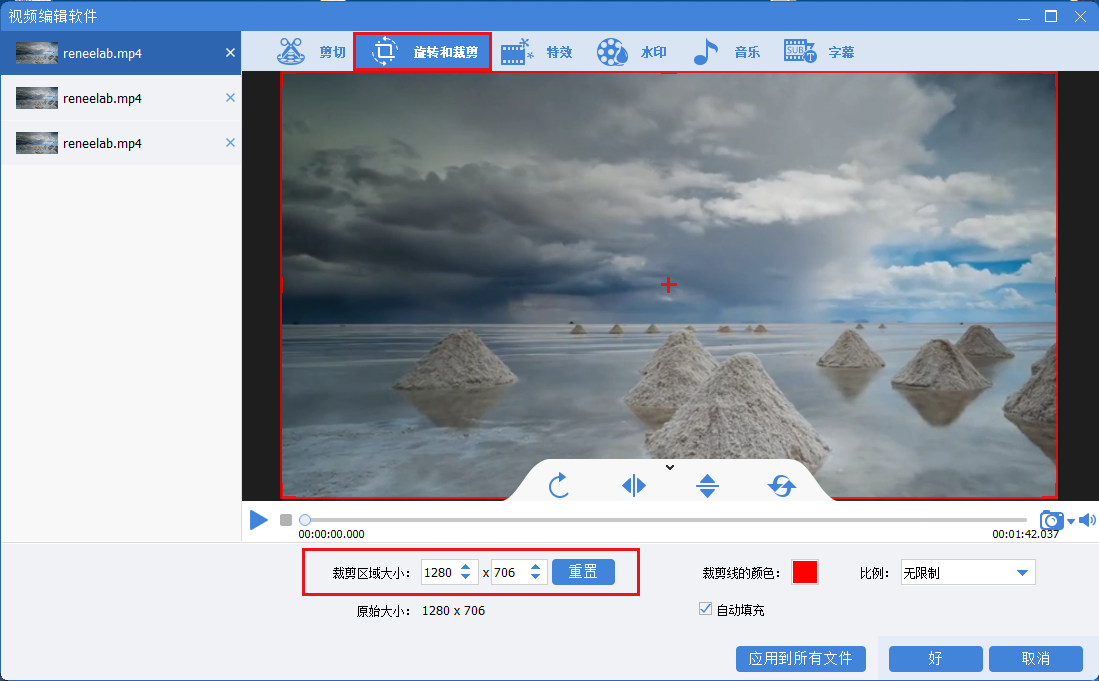Image resolution: width=1099 pixels, height=681 pixels.
Task: Decrease the crop height value
Action: pyautogui.click(x=535, y=578)
